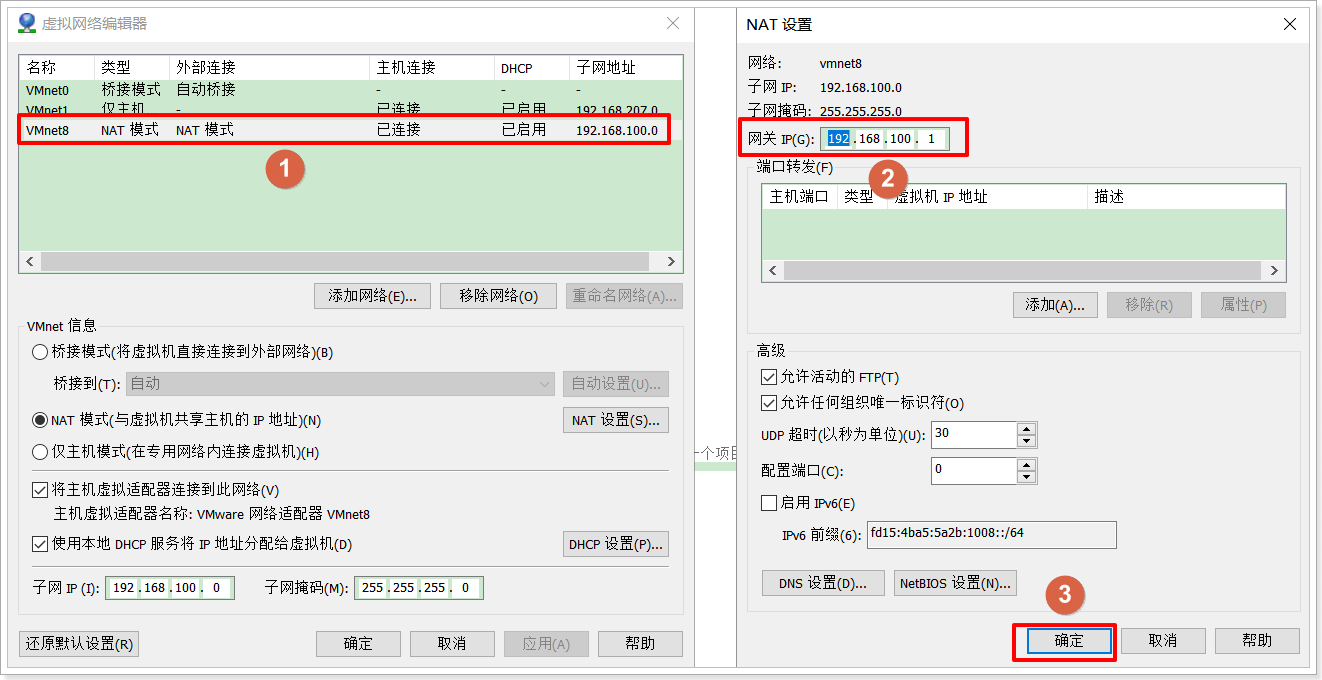Screen dimensions: 1322x680
Task: Click the 自动设置(U)... button
Action: coord(616,384)
